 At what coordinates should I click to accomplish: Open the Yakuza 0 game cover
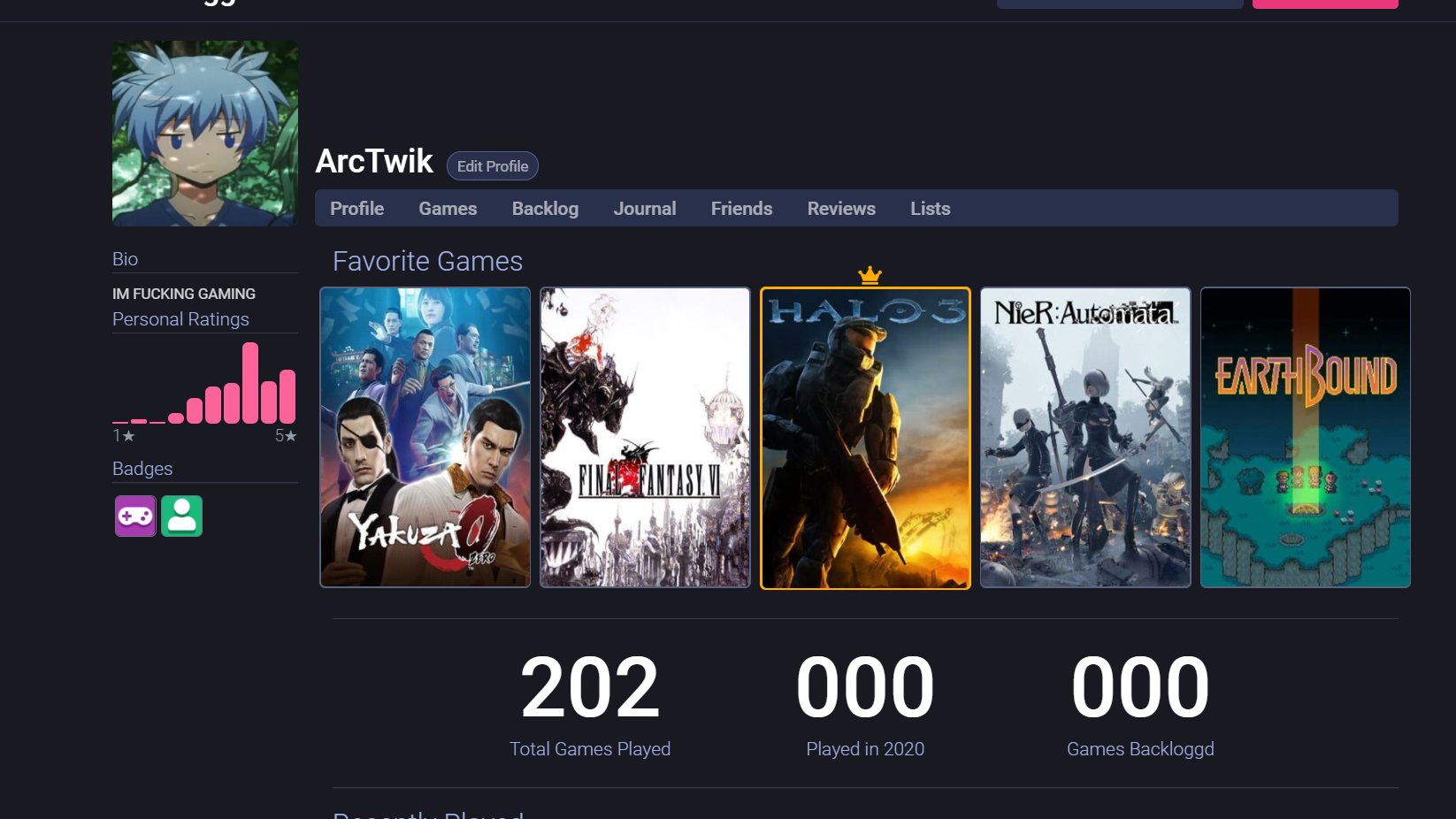coord(425,437)
